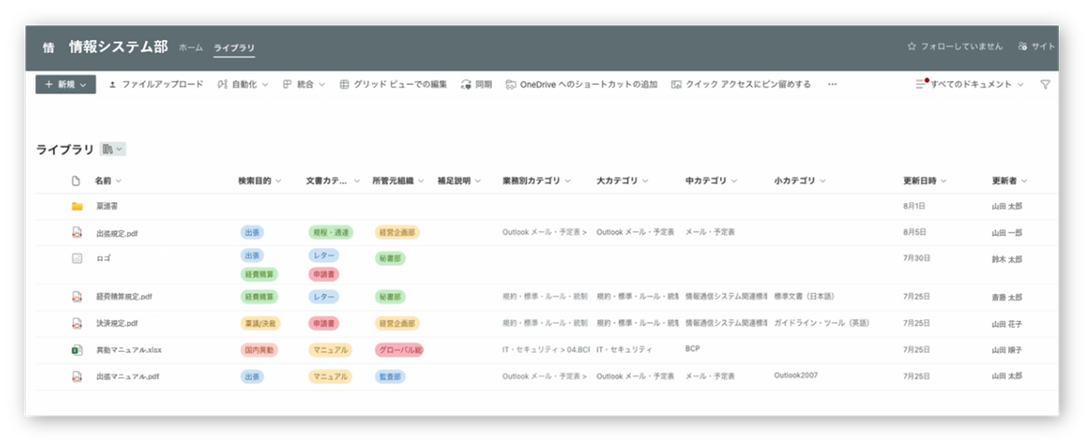Open the 稟議書 folder icon
The width and height of the screenshot is (1090, 447).
76,207
